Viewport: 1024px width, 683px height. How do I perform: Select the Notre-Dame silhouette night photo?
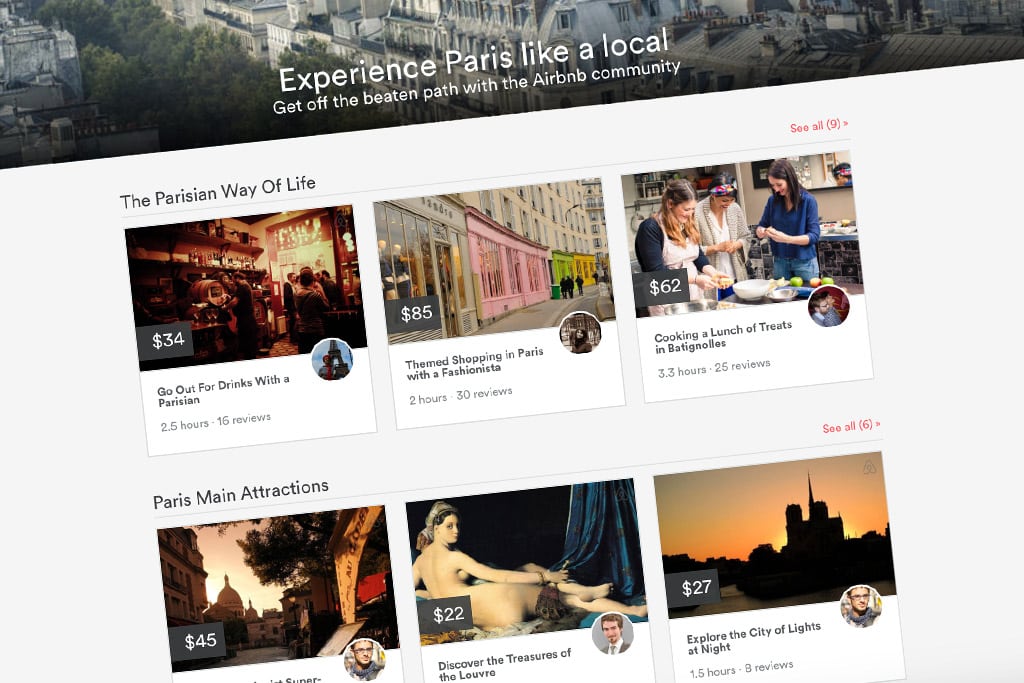click(x=775, y=535)
